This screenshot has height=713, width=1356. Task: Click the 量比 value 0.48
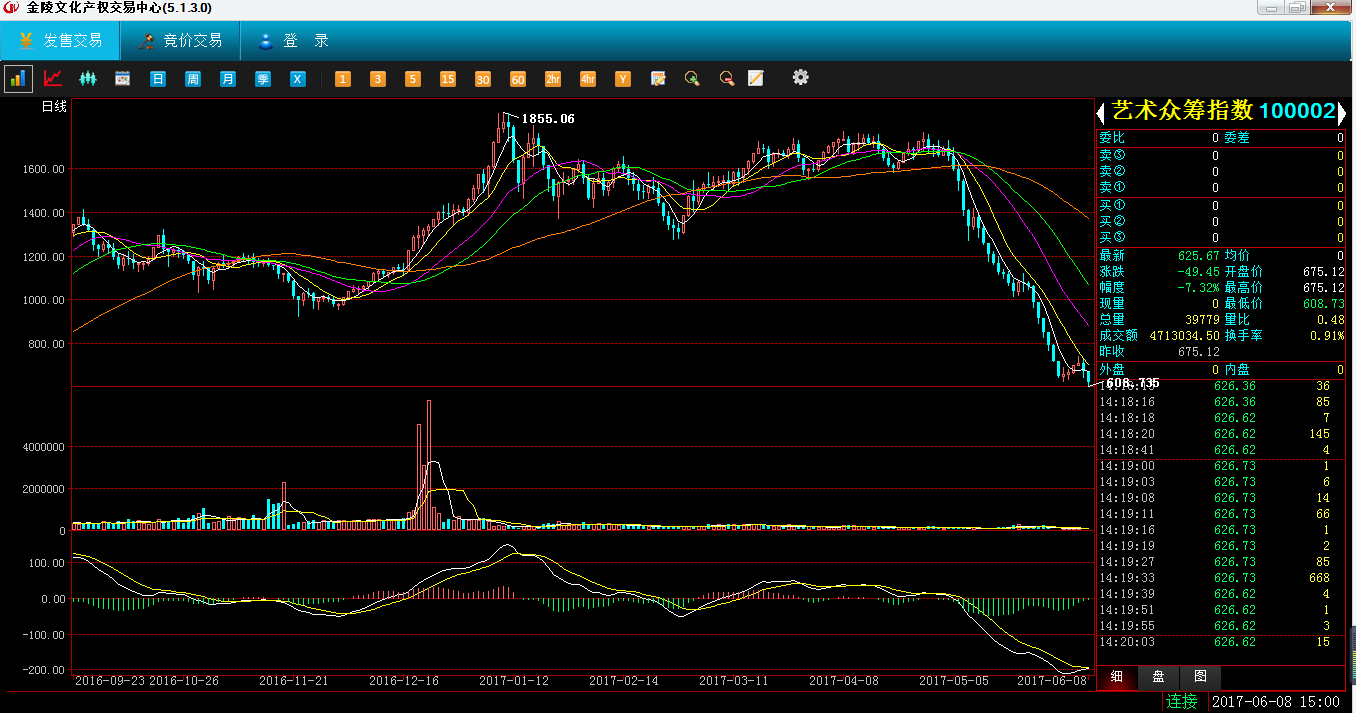(x=1330, y=320)
